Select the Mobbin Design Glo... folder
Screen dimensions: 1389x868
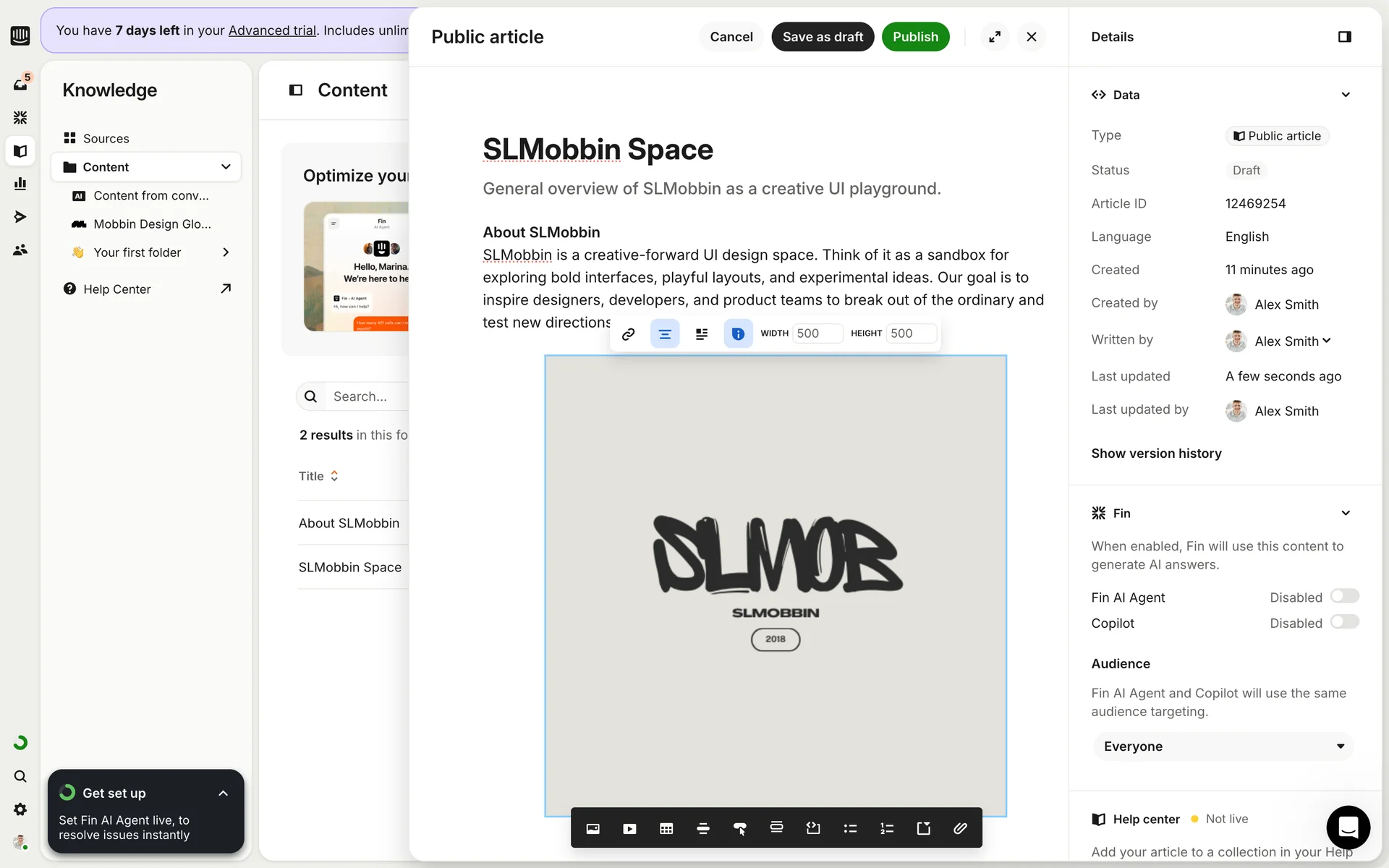[x=152, y=224]
